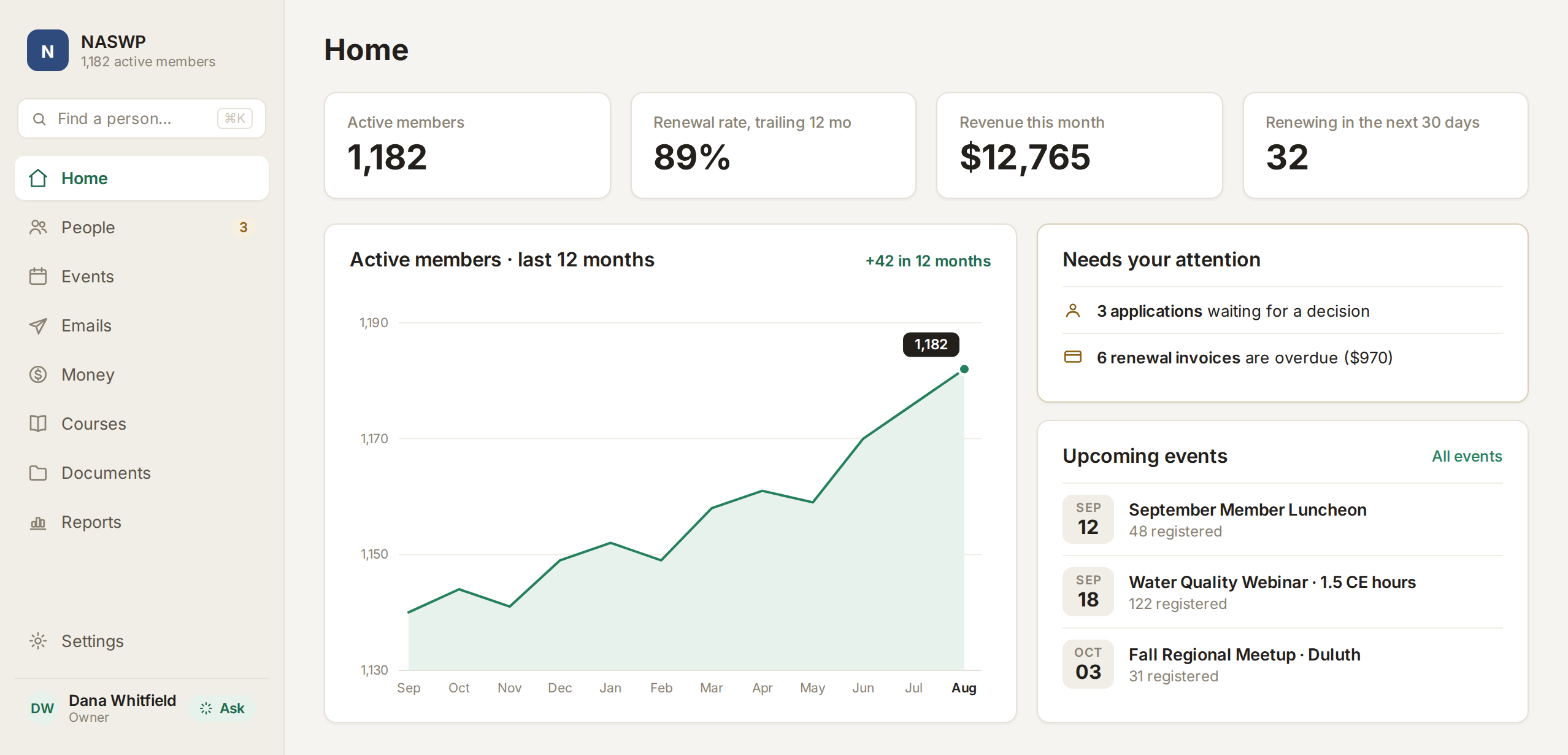
Task: Click the Needs your attention heading
Action: [x=1161, y=260]
